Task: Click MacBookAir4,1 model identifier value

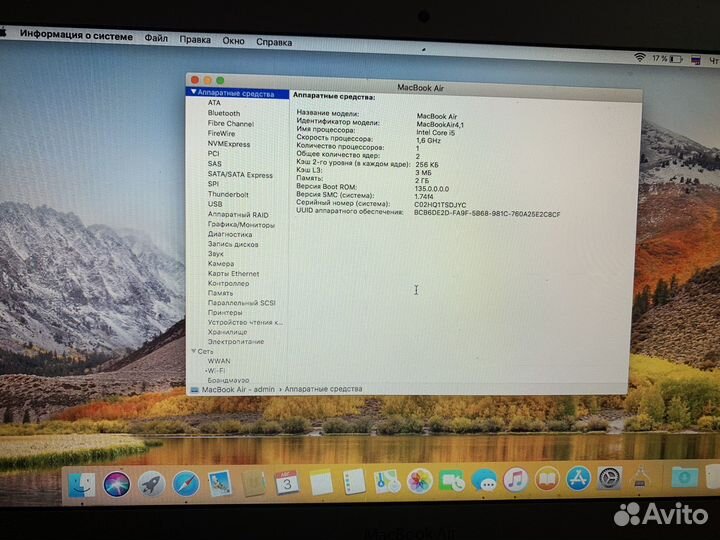Action: (x=440, y=124)
